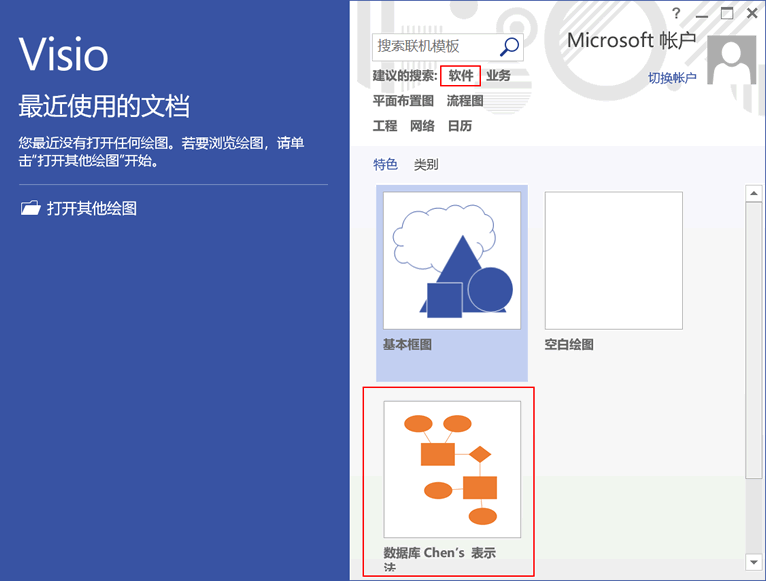This screenshot has height=581, width=766.
Task: Open the 基本框图 template thumbnail
Action: [x=452, y=260]
